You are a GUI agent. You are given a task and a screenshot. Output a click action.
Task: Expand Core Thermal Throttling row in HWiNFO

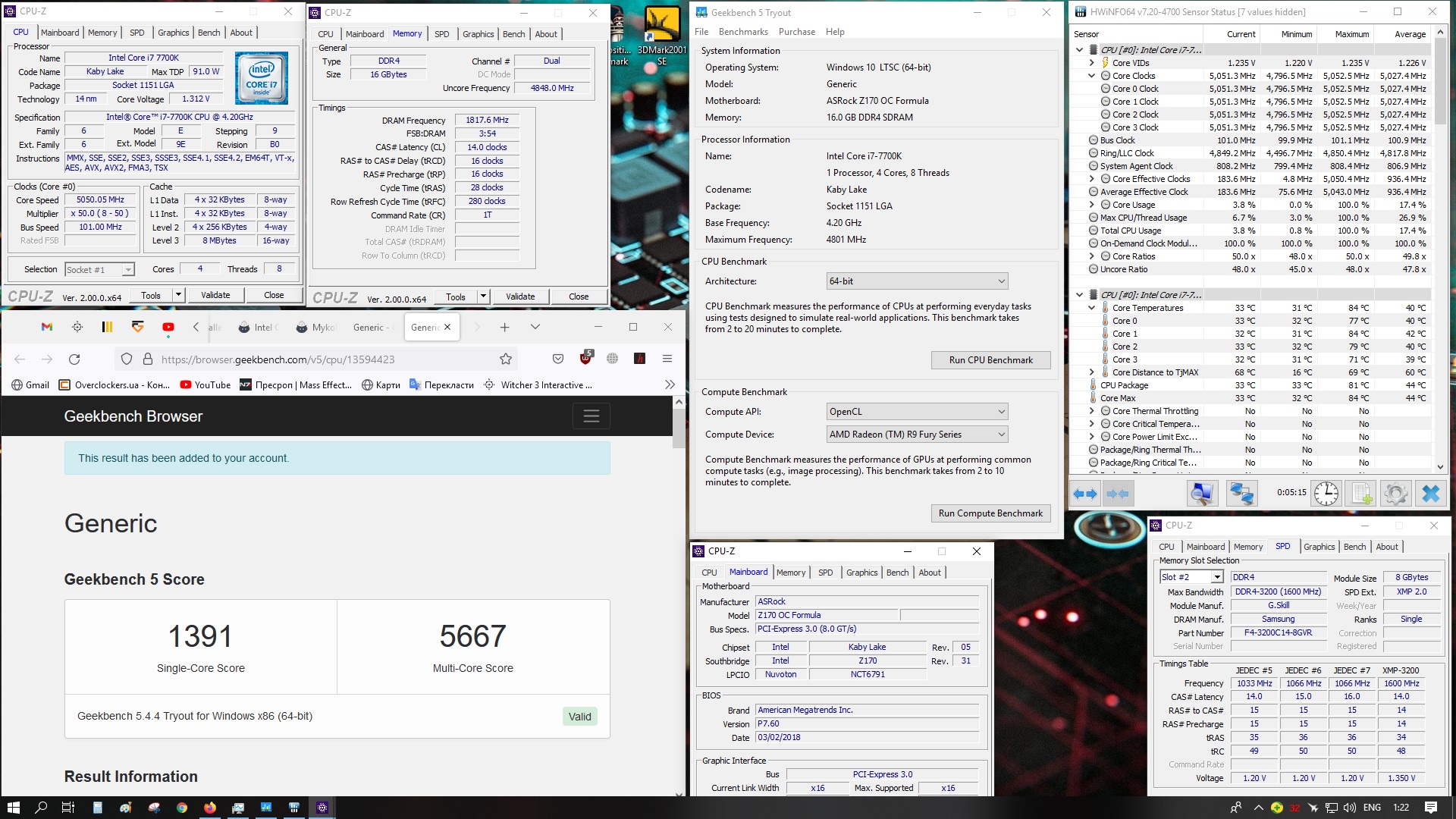pos(1092,411)
